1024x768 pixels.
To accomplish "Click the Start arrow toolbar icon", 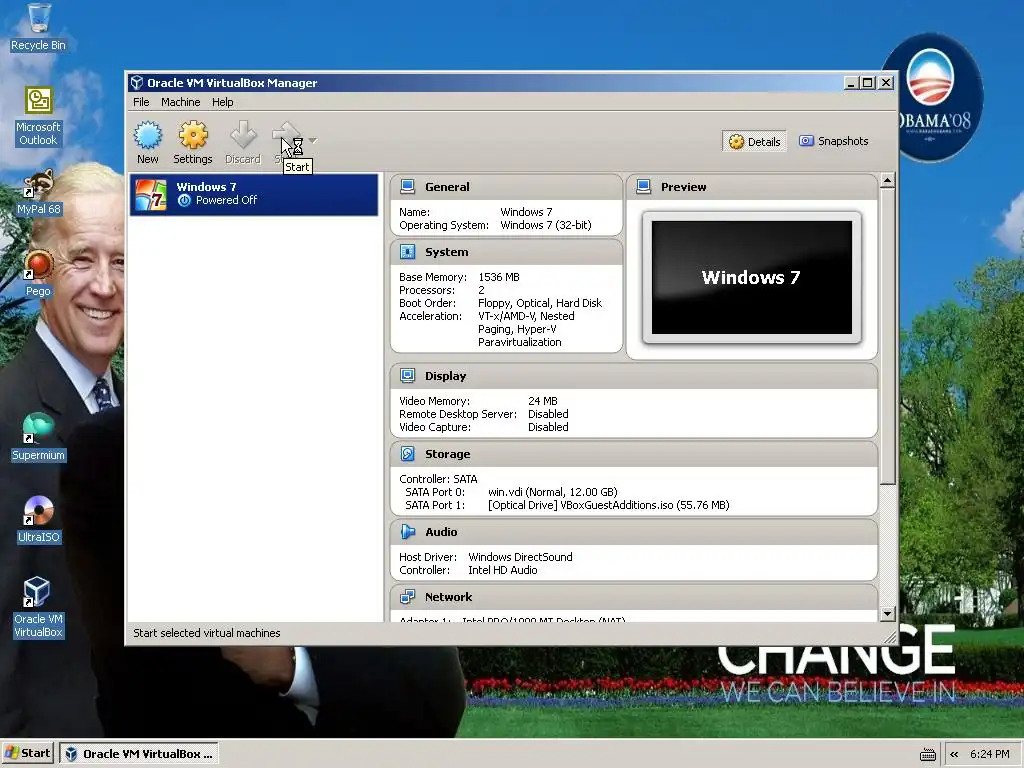I will coord(287,136).
